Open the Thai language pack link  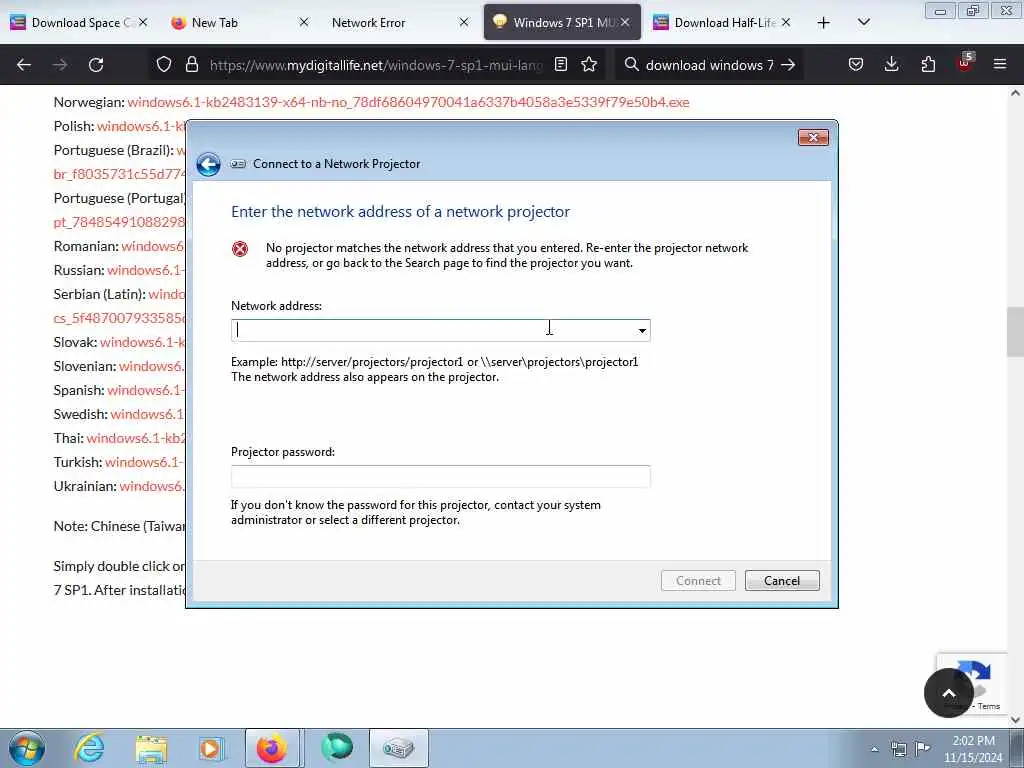(x=136, y=438)
